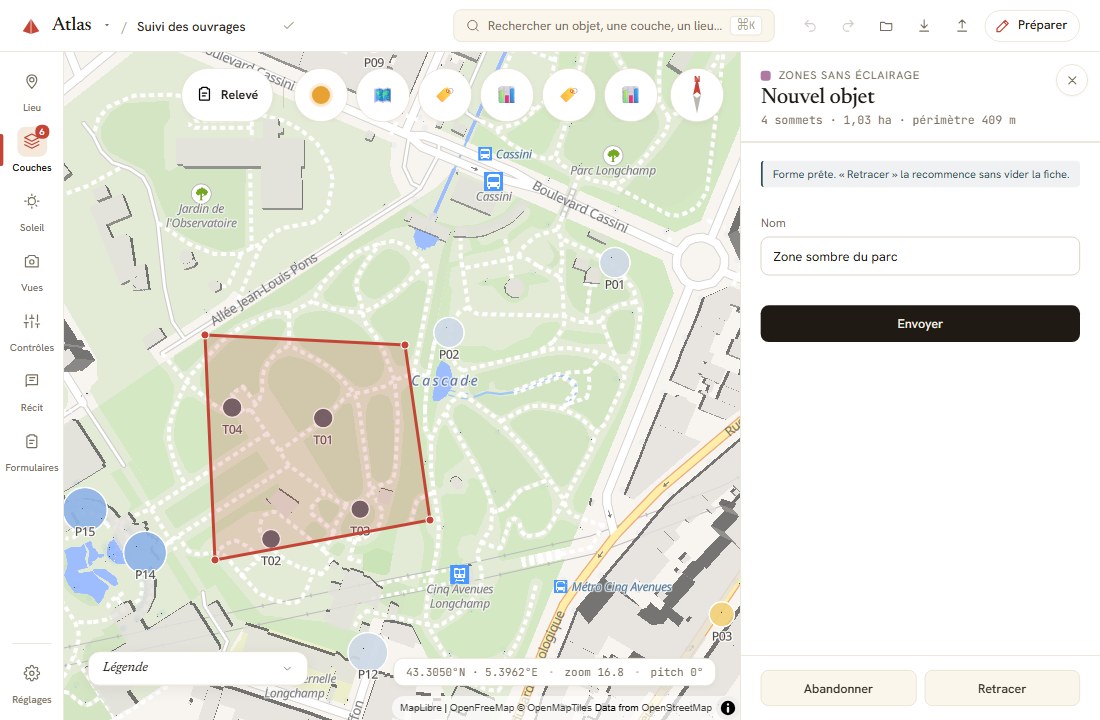This screenshot has height=720, width=1100.
Task: Submit the form with Envoyer
Action: [920, 324]
